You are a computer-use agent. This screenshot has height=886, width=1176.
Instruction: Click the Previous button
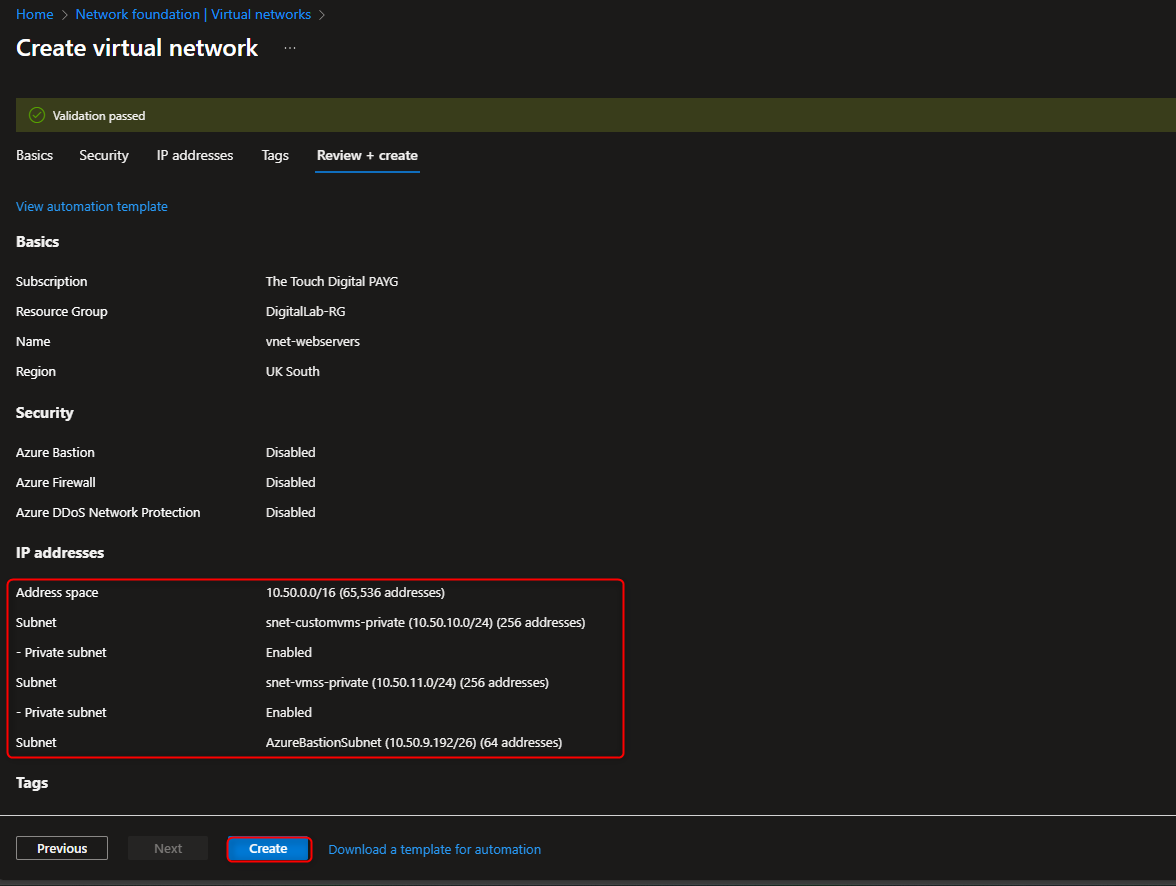pos(61,847)
